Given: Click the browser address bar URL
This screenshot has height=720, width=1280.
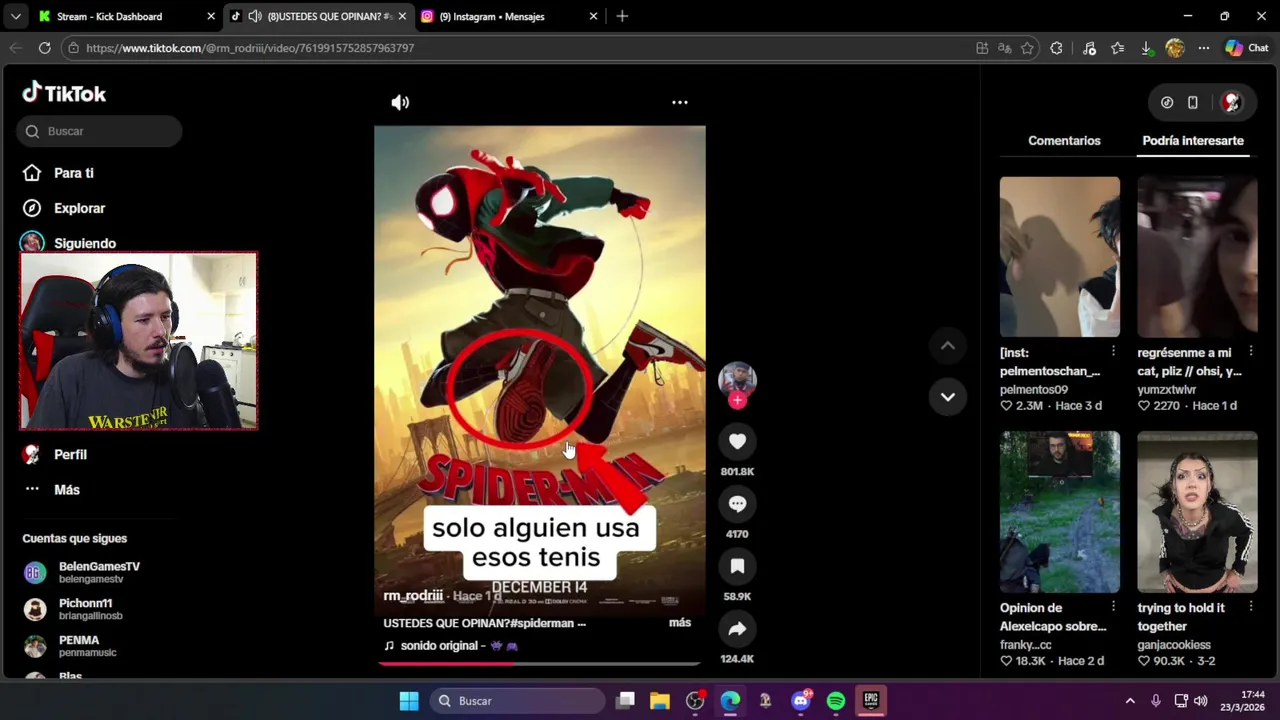Looking at the screenshot, I should 250,48.
